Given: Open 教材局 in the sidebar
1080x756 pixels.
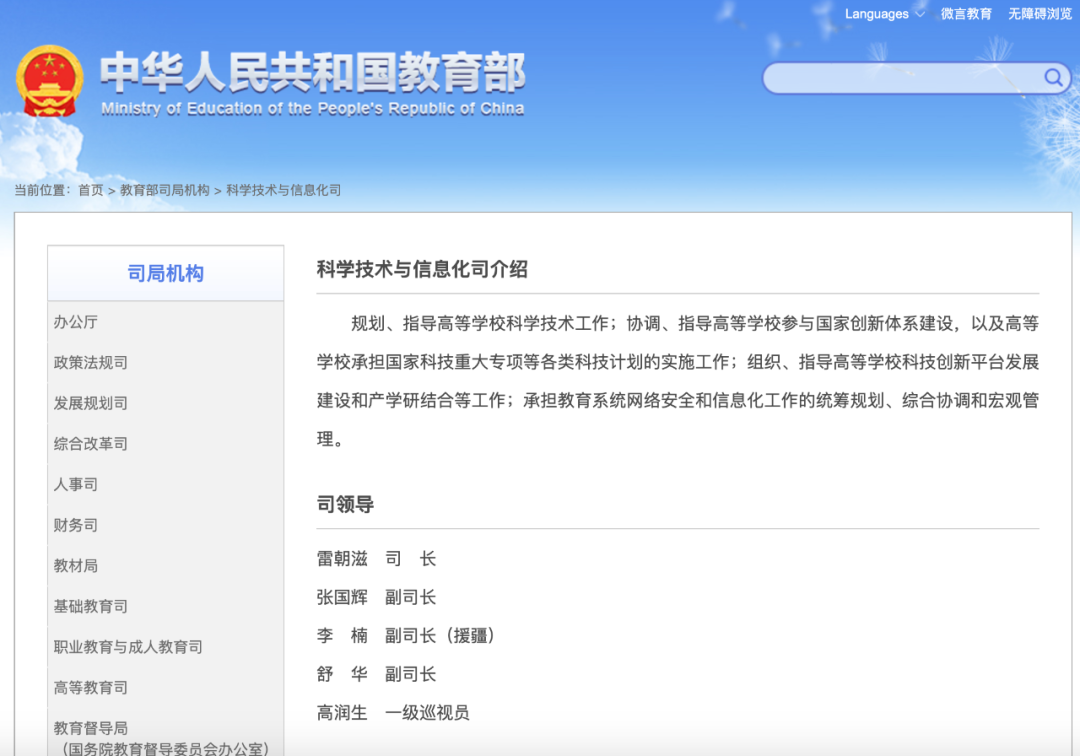Looking at the screenshot, I should [76, 565].
